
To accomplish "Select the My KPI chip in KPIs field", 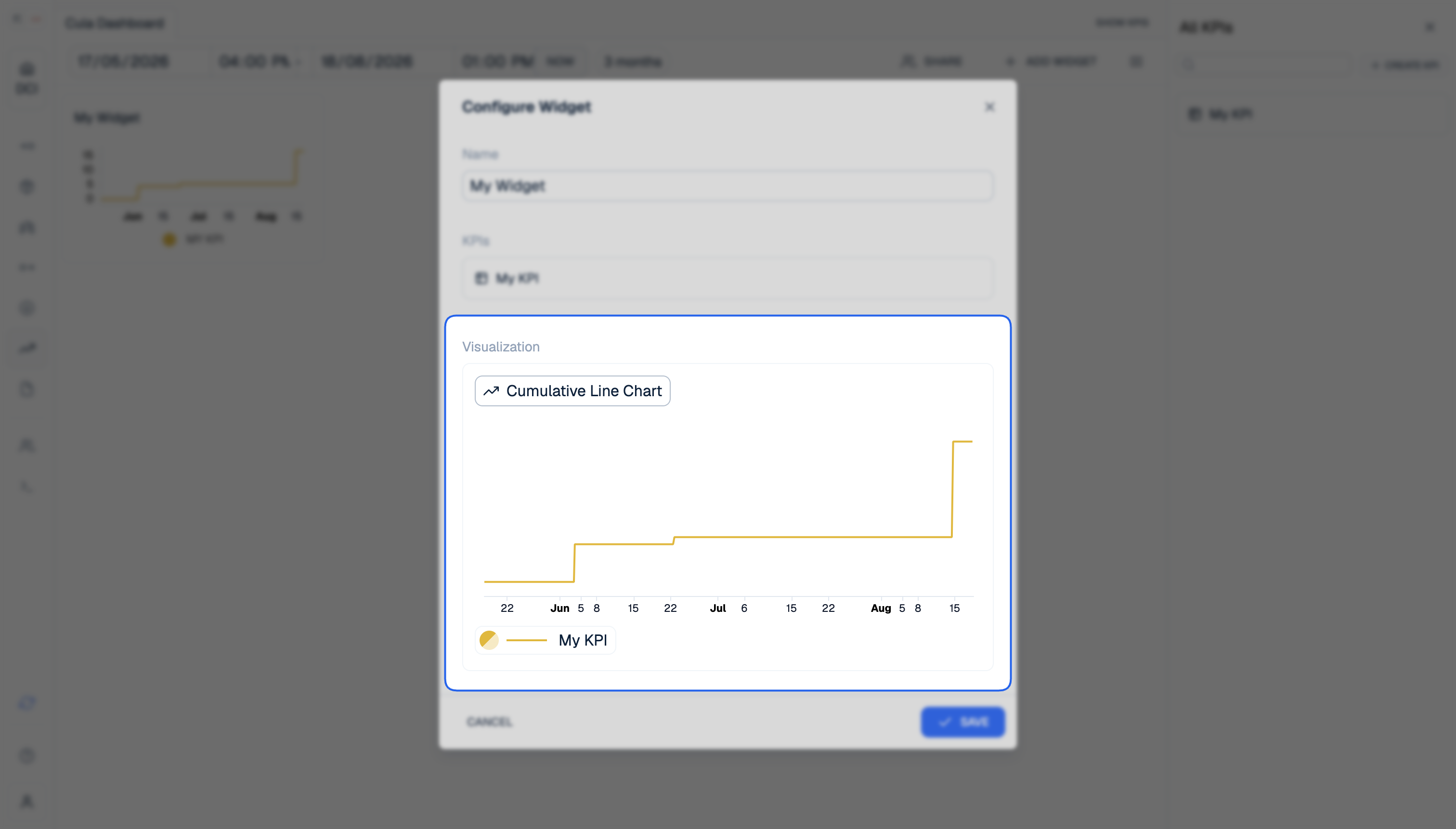I will point(507,278).
